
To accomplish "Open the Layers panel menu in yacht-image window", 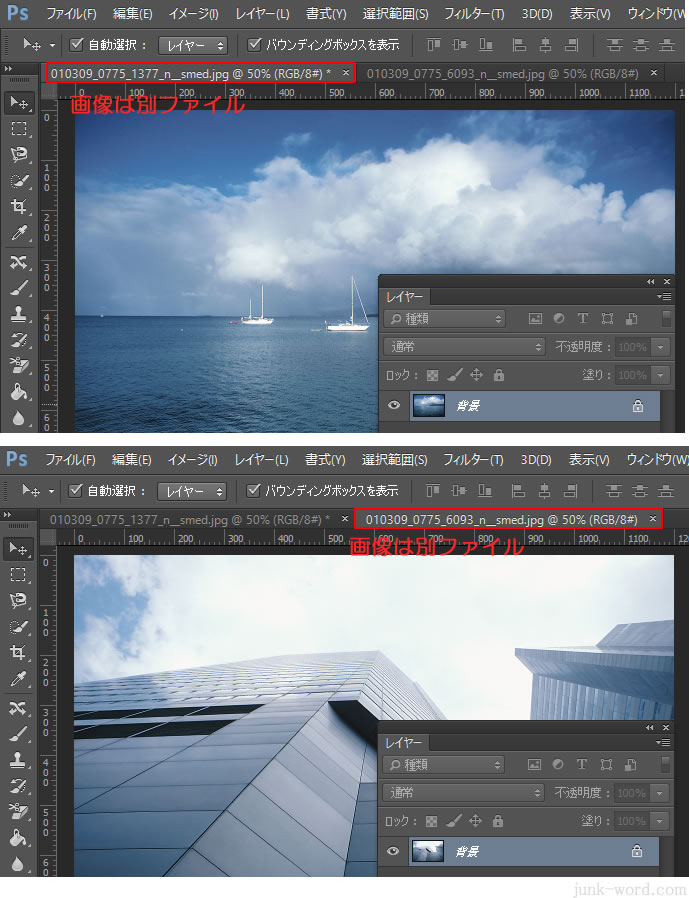I will [x=664, y=296].
